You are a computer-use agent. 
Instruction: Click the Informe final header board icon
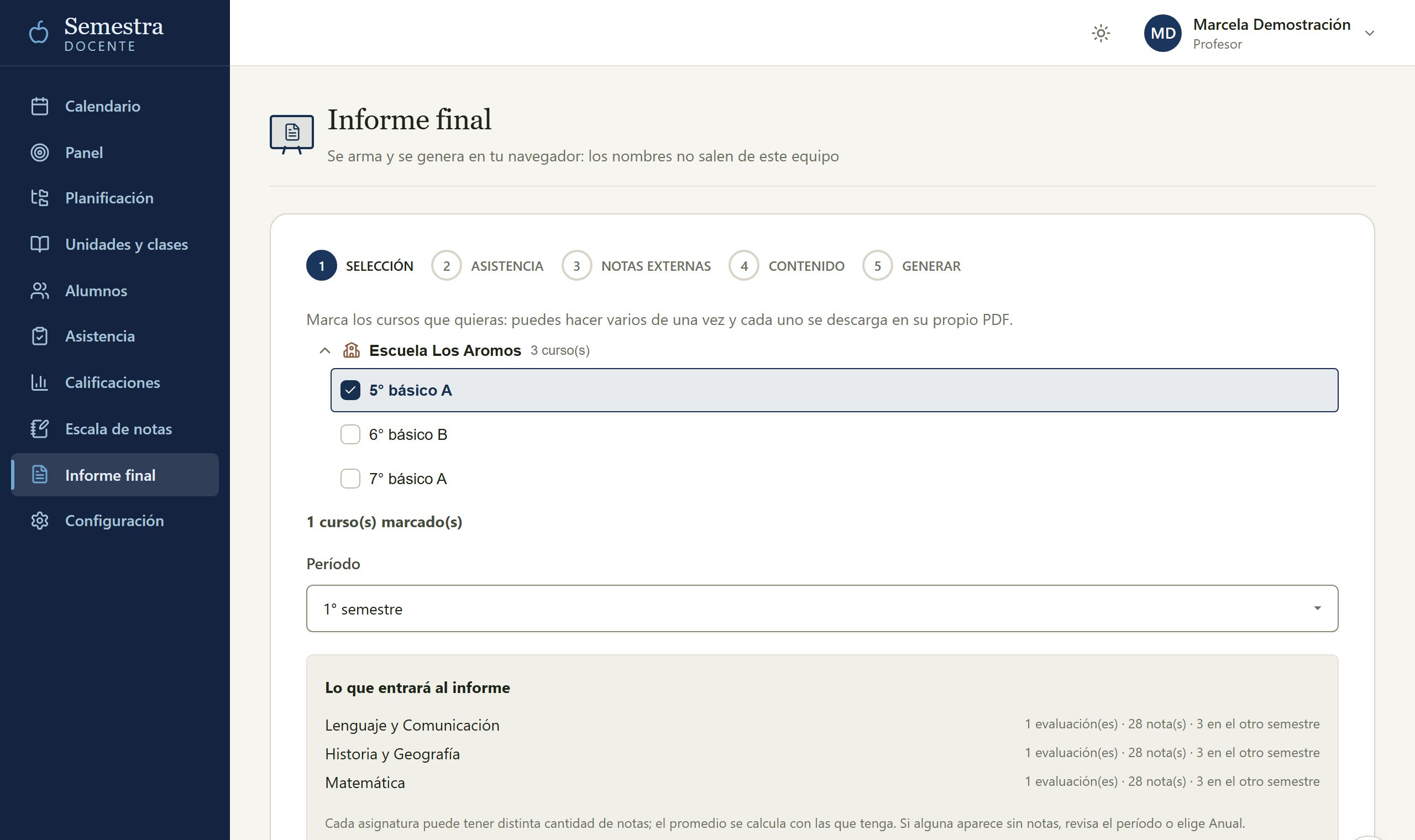pyautogui.click(x=291, y=134)
